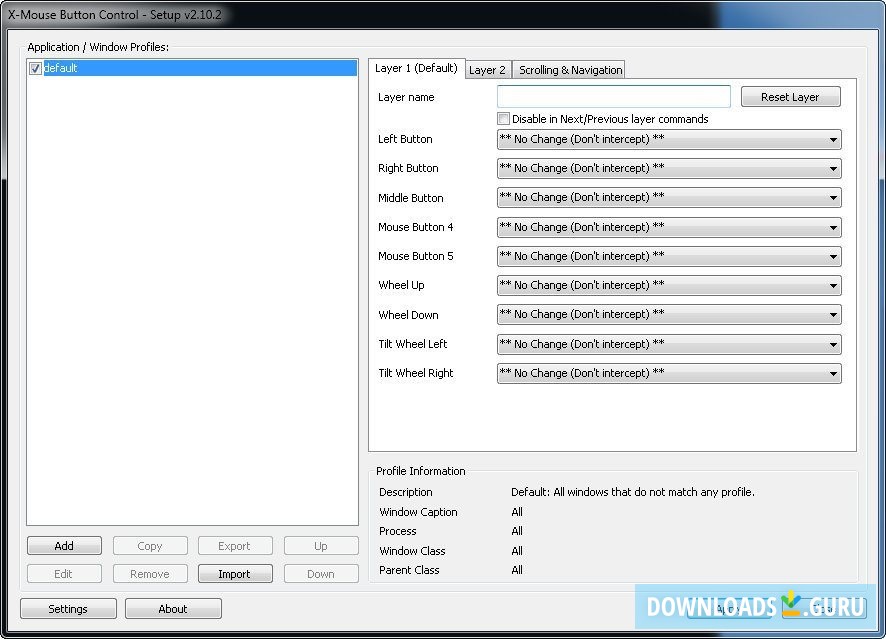886x639 pixels.
Task: Toggle the default profile checkbox
Action: (35, 68)
